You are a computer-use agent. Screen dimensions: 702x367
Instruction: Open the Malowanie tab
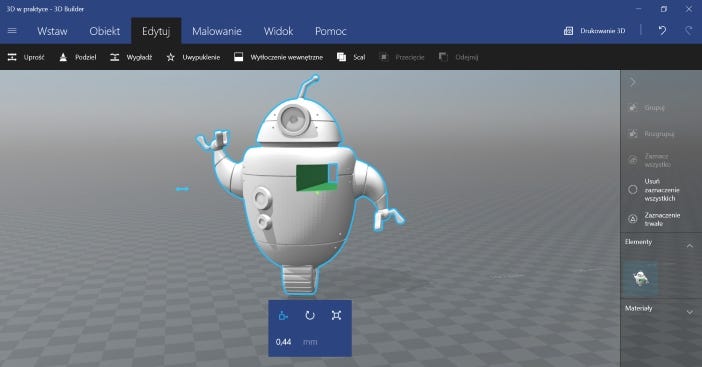tap(217, 31)
